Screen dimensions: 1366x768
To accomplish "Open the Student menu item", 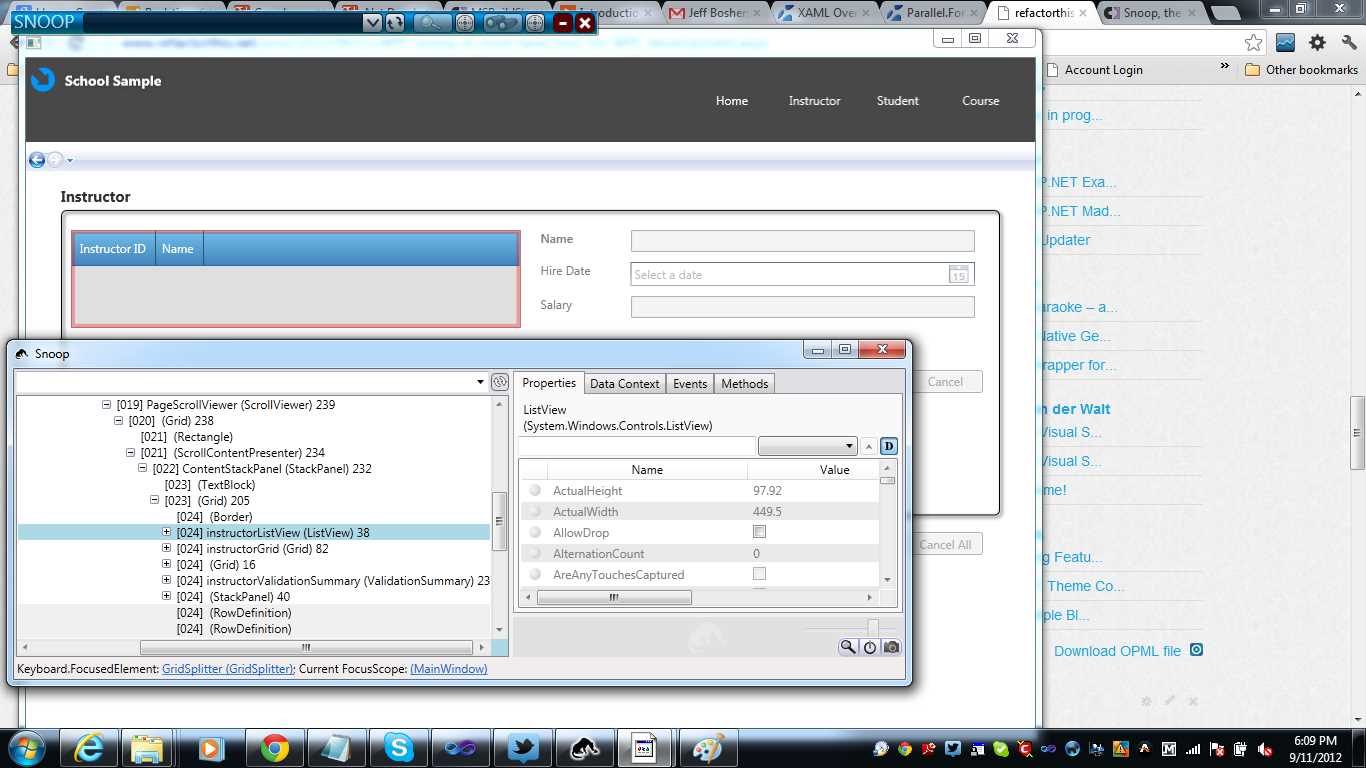I will click(898, 100).
